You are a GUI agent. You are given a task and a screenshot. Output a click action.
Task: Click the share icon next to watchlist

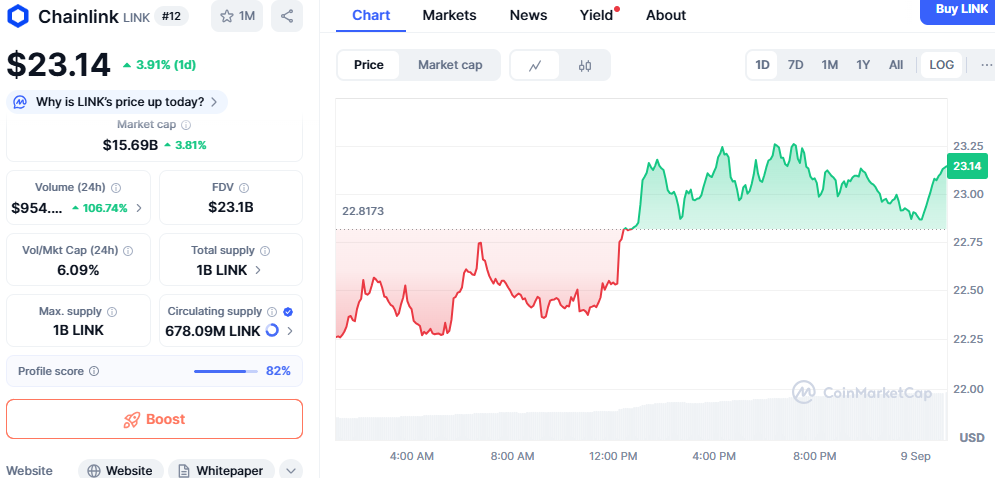287,16
